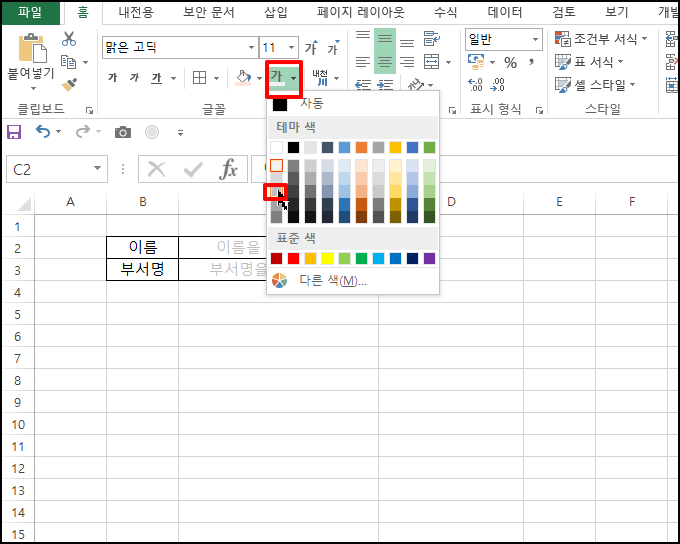The height and width of the screenshot is (544, 680).
Task: Open the Name Box dropdown arrow
Action: 98,169
